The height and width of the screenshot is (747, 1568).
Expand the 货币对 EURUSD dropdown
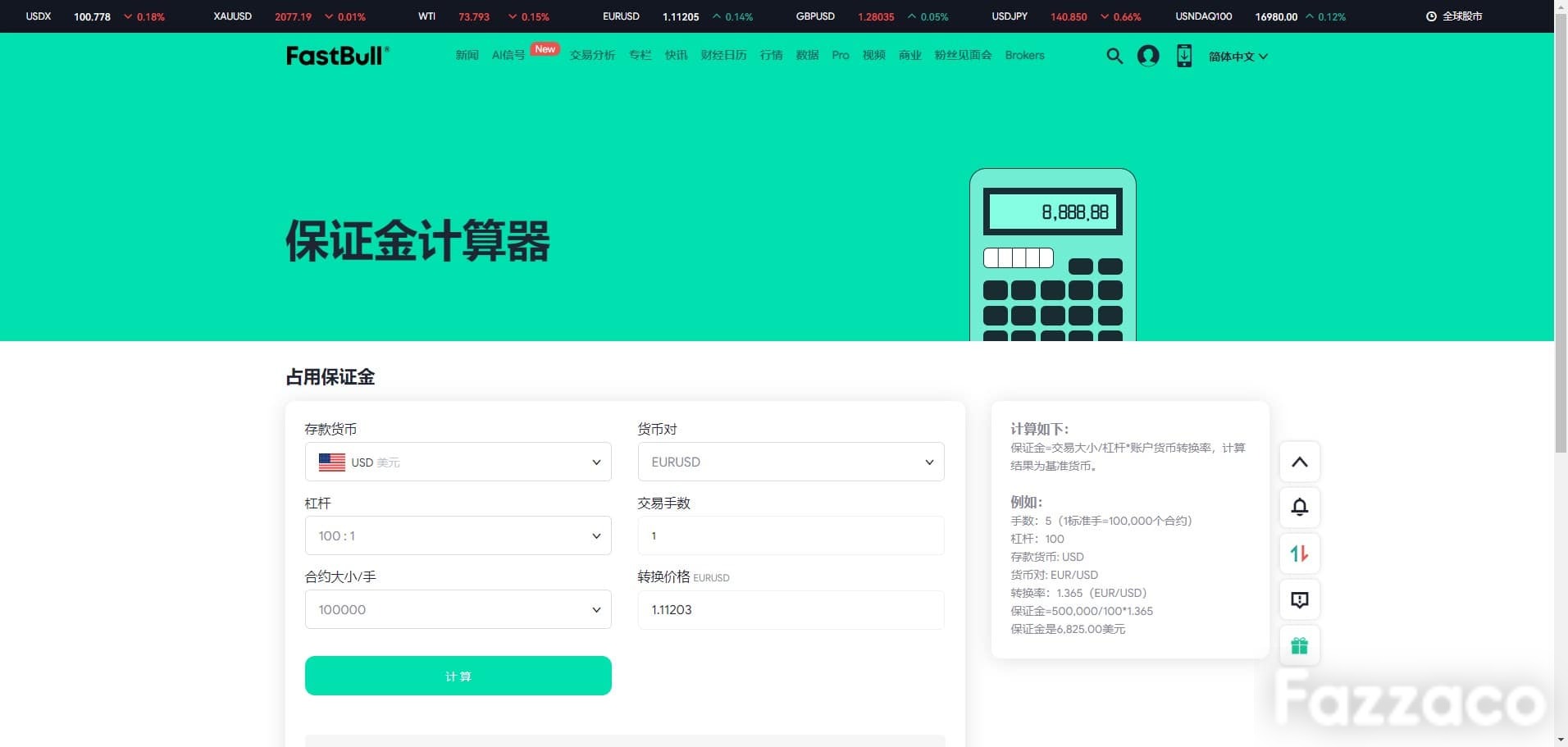(x=791, y=462)
